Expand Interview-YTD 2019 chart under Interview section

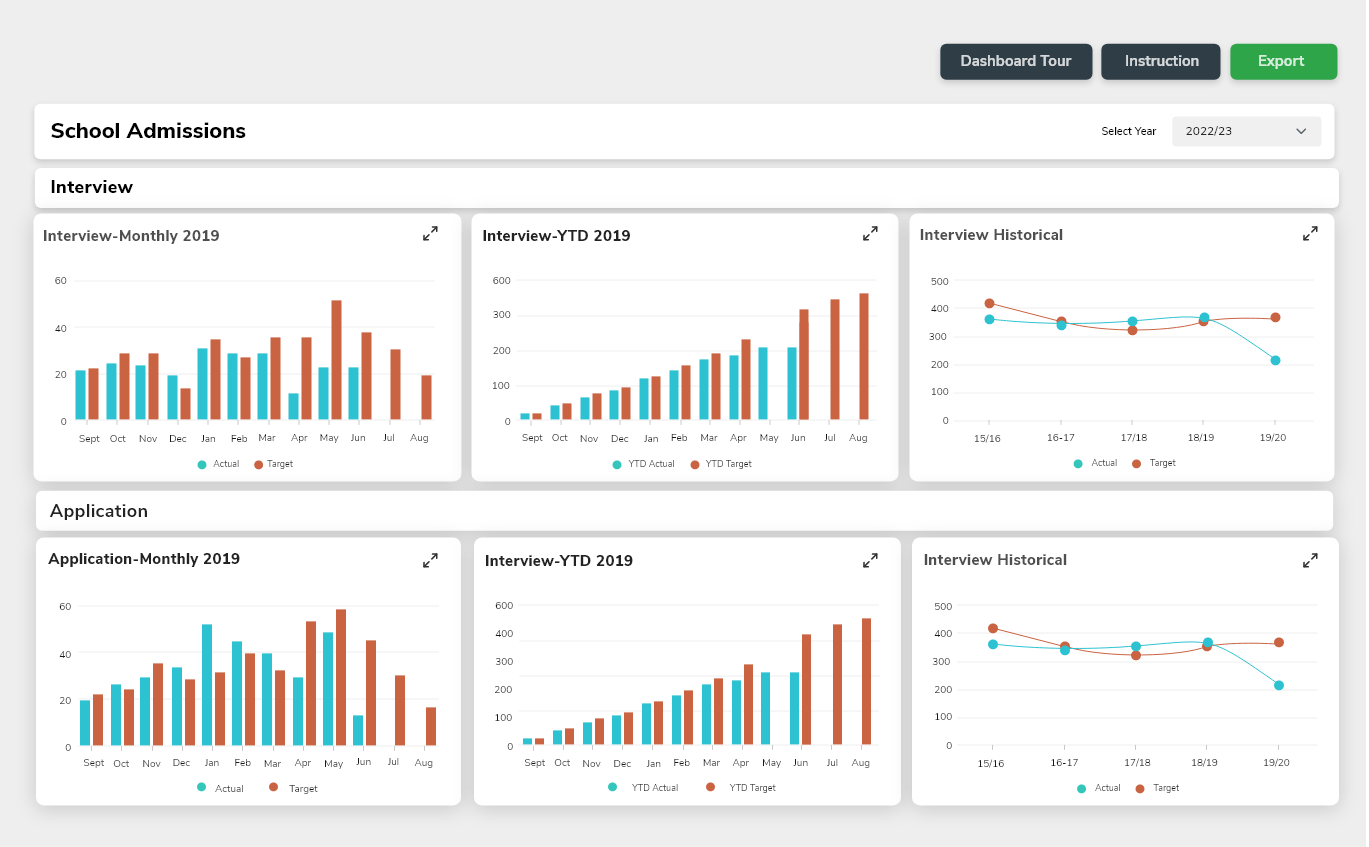point(870,233)
